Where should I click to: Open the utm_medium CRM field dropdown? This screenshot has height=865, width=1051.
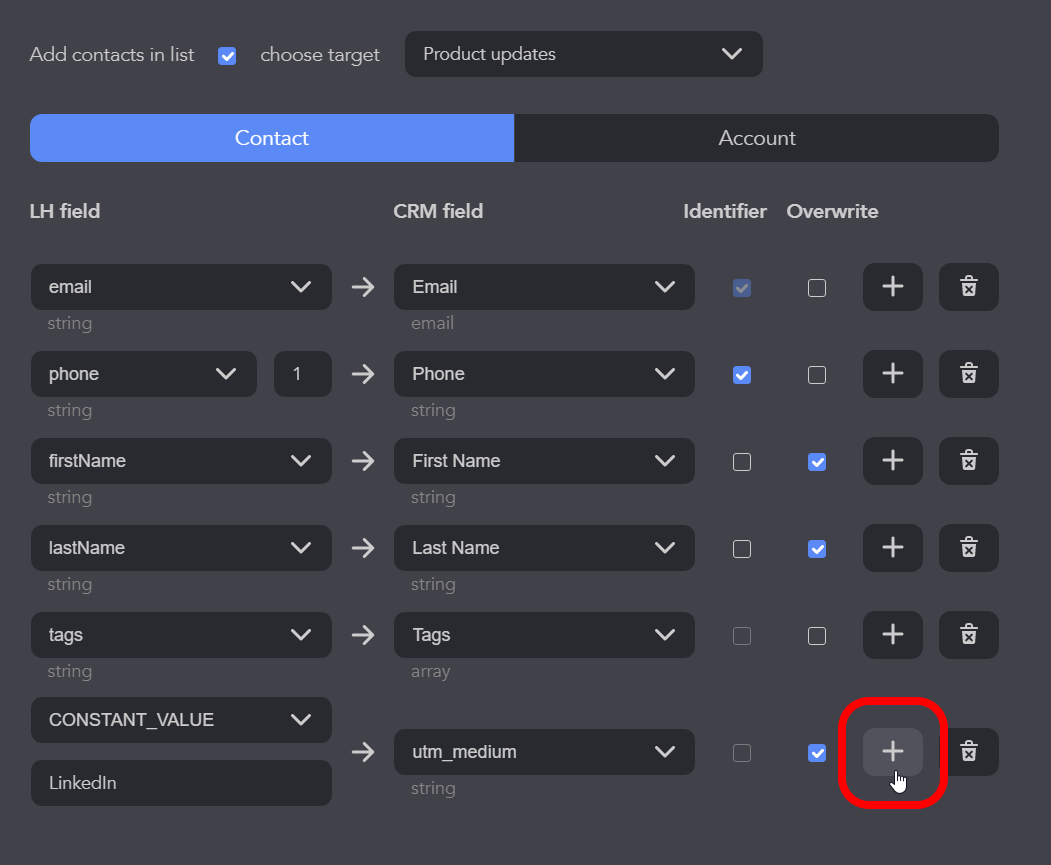[544, 752]
